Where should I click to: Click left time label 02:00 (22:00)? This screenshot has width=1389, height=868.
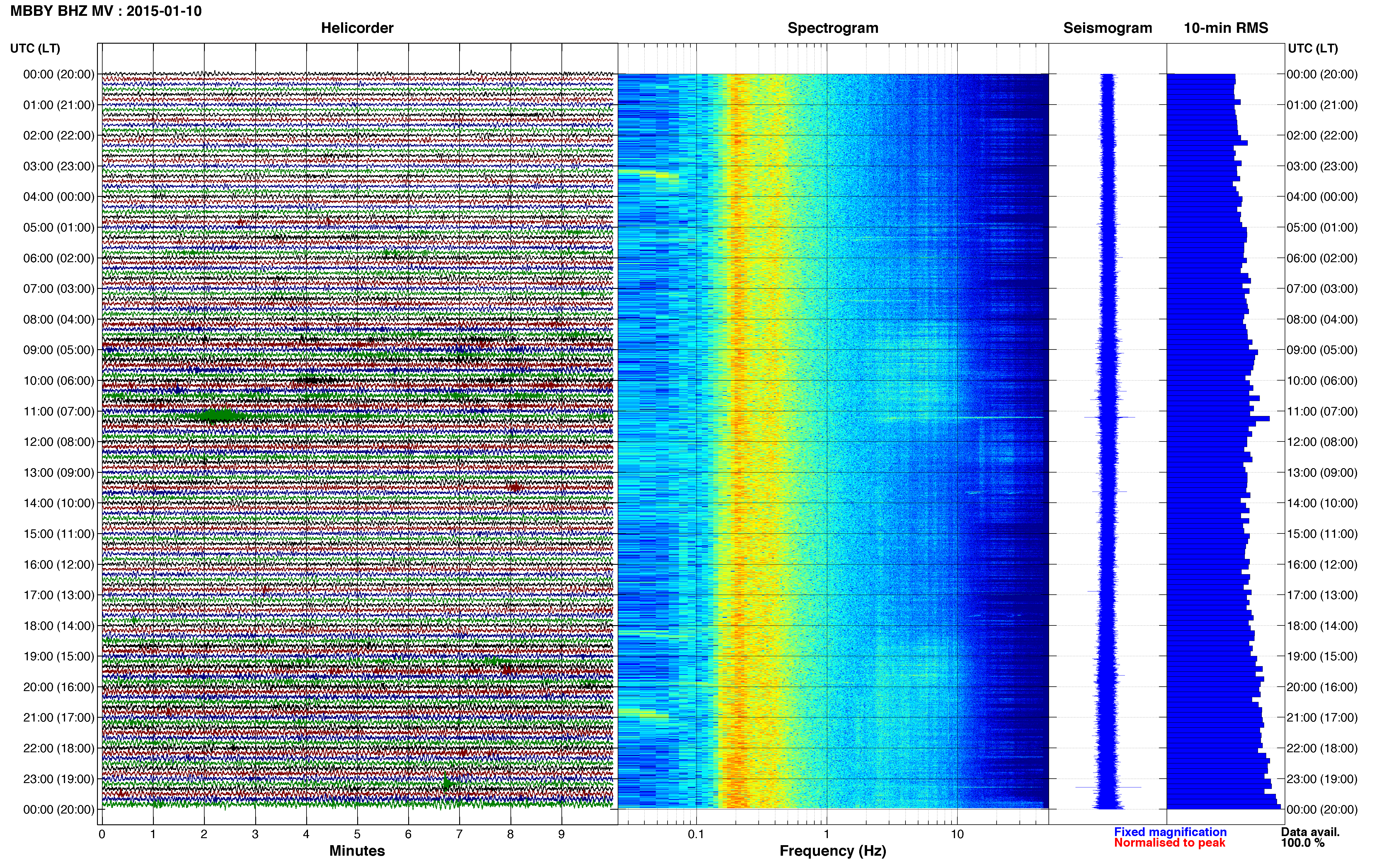click(59, 135)
